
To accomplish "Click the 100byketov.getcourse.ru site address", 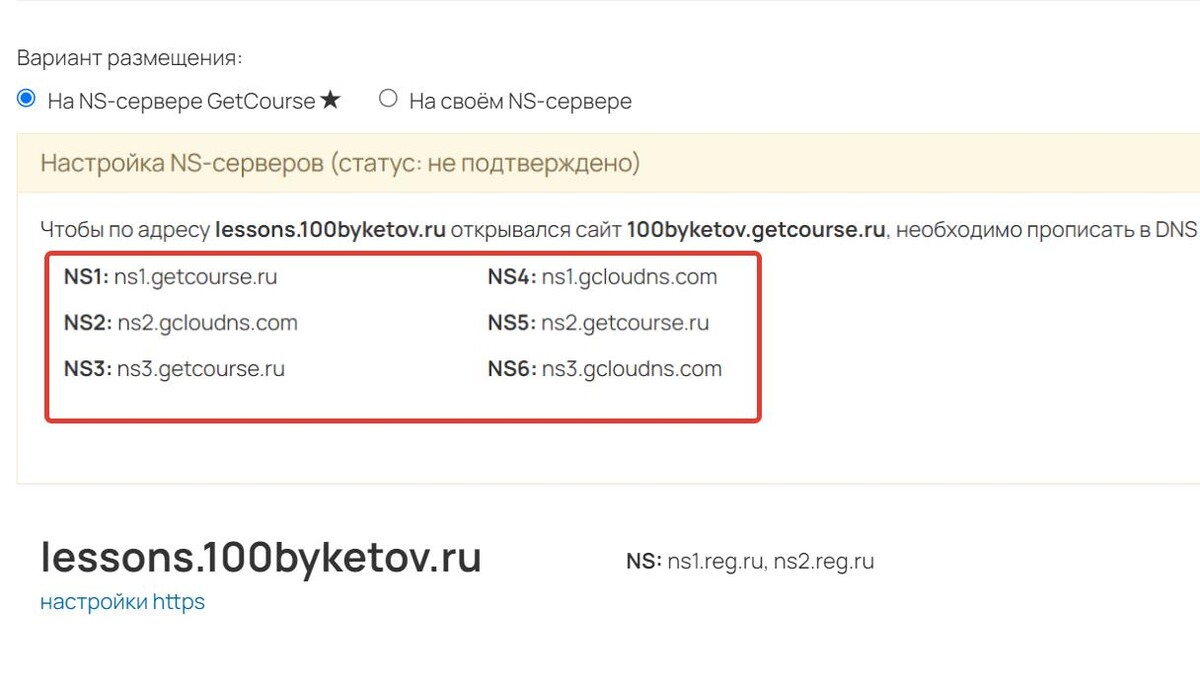I will tap(756, 229).
